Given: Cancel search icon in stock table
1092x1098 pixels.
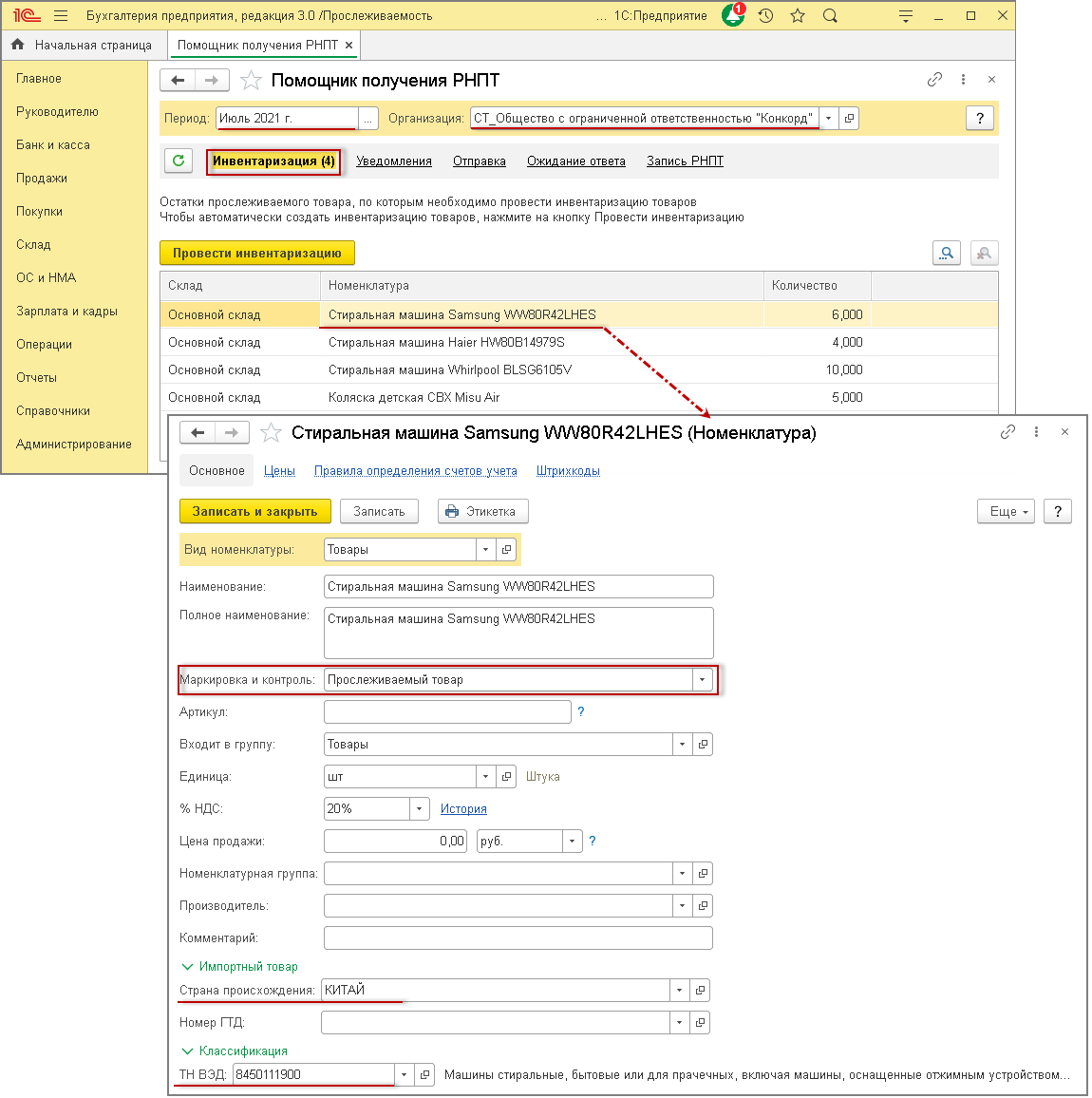Looking at the screenshot, I should pos(984,253).
